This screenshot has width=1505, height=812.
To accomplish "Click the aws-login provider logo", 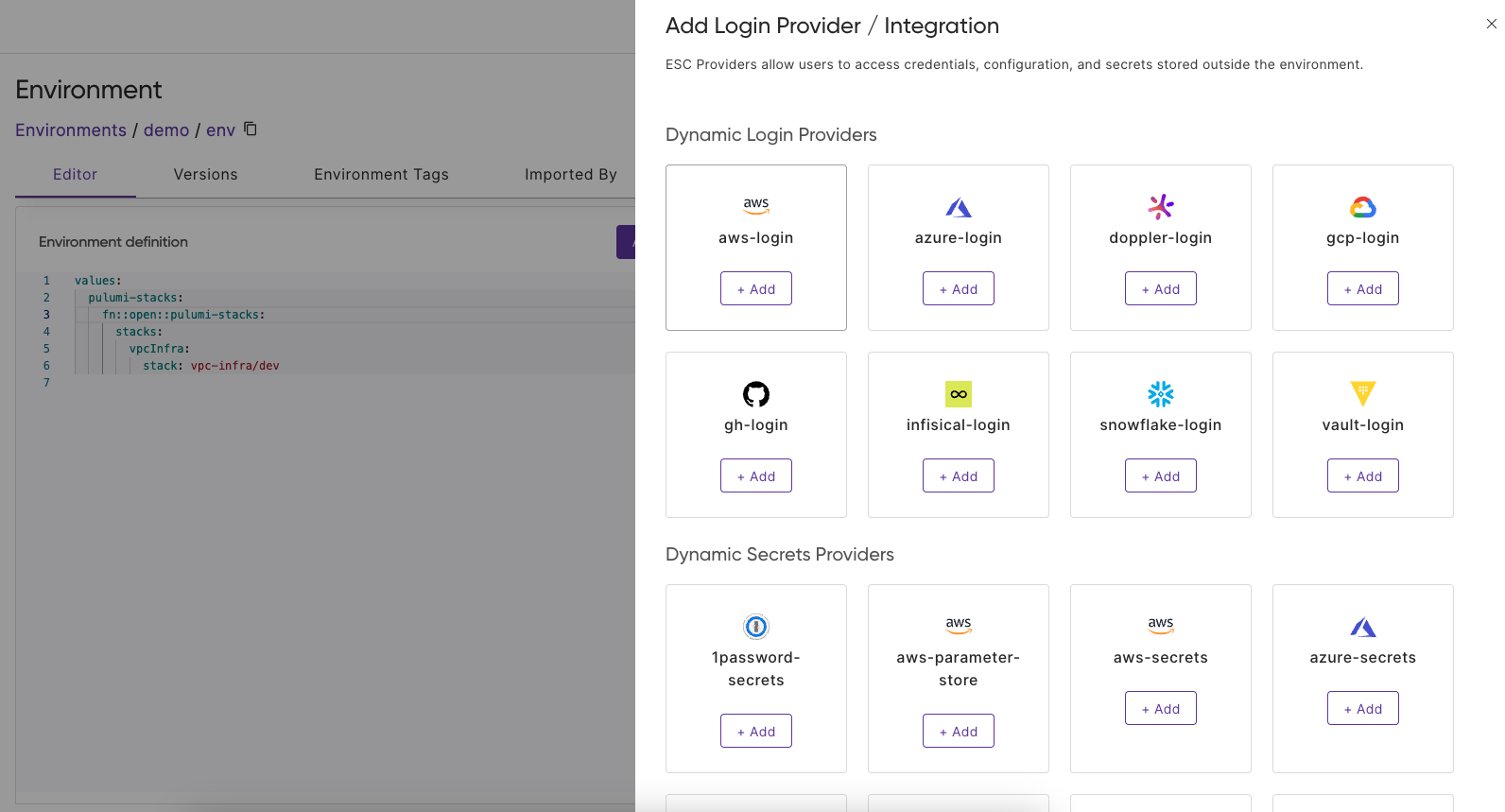I will 756,206.
